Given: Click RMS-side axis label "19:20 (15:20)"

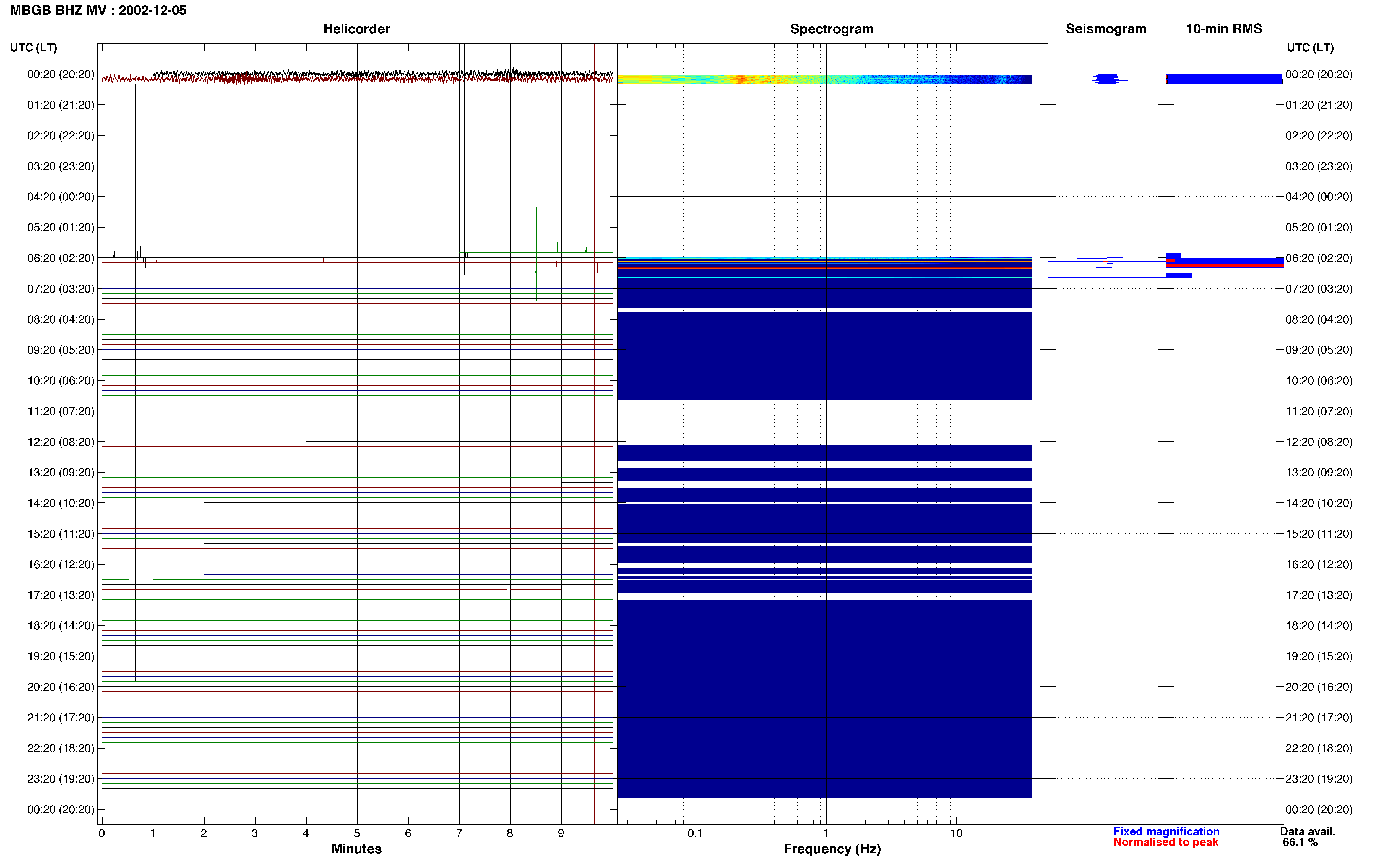Looking at the screenshot, I should click(x=1319, y=656).
